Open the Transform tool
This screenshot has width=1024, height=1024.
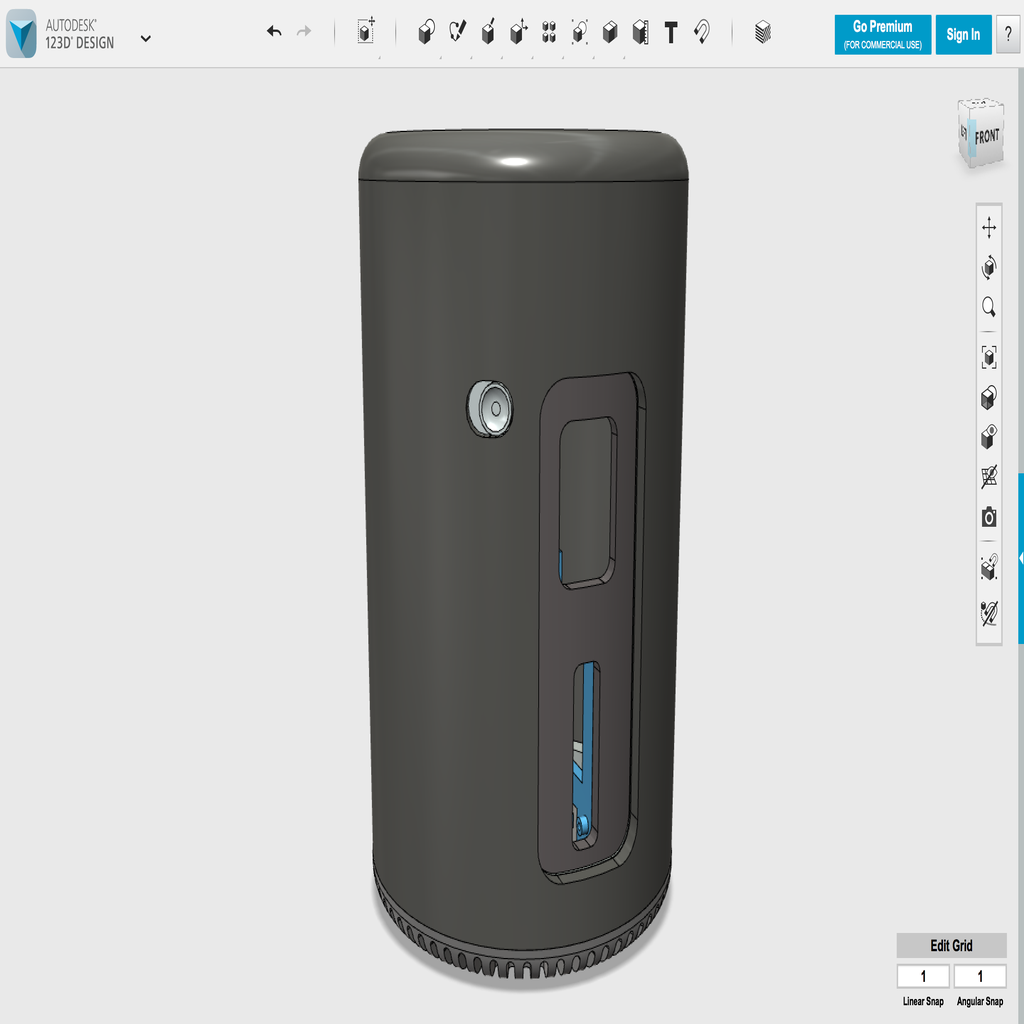[366, 31]
